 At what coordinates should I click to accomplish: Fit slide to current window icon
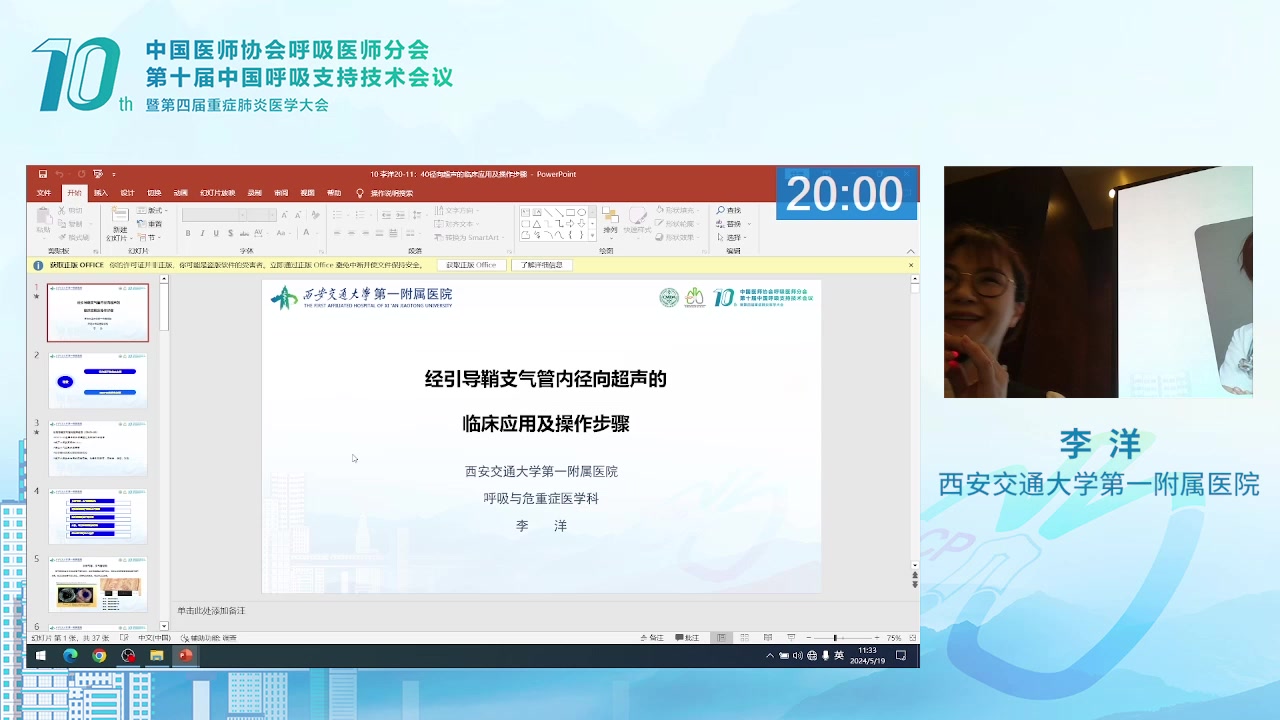(913, 638)
